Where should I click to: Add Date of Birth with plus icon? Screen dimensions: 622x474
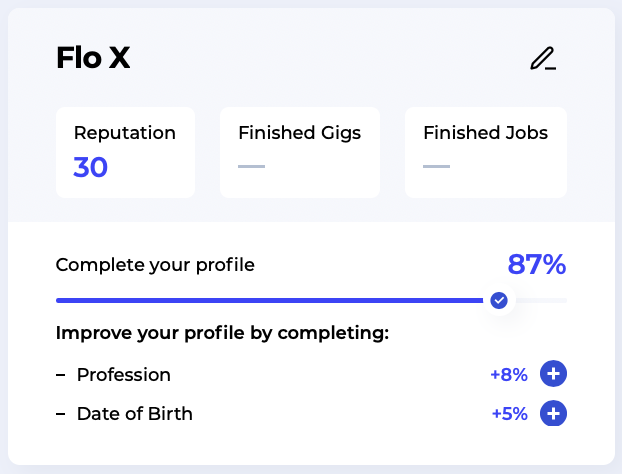(553, 413)
